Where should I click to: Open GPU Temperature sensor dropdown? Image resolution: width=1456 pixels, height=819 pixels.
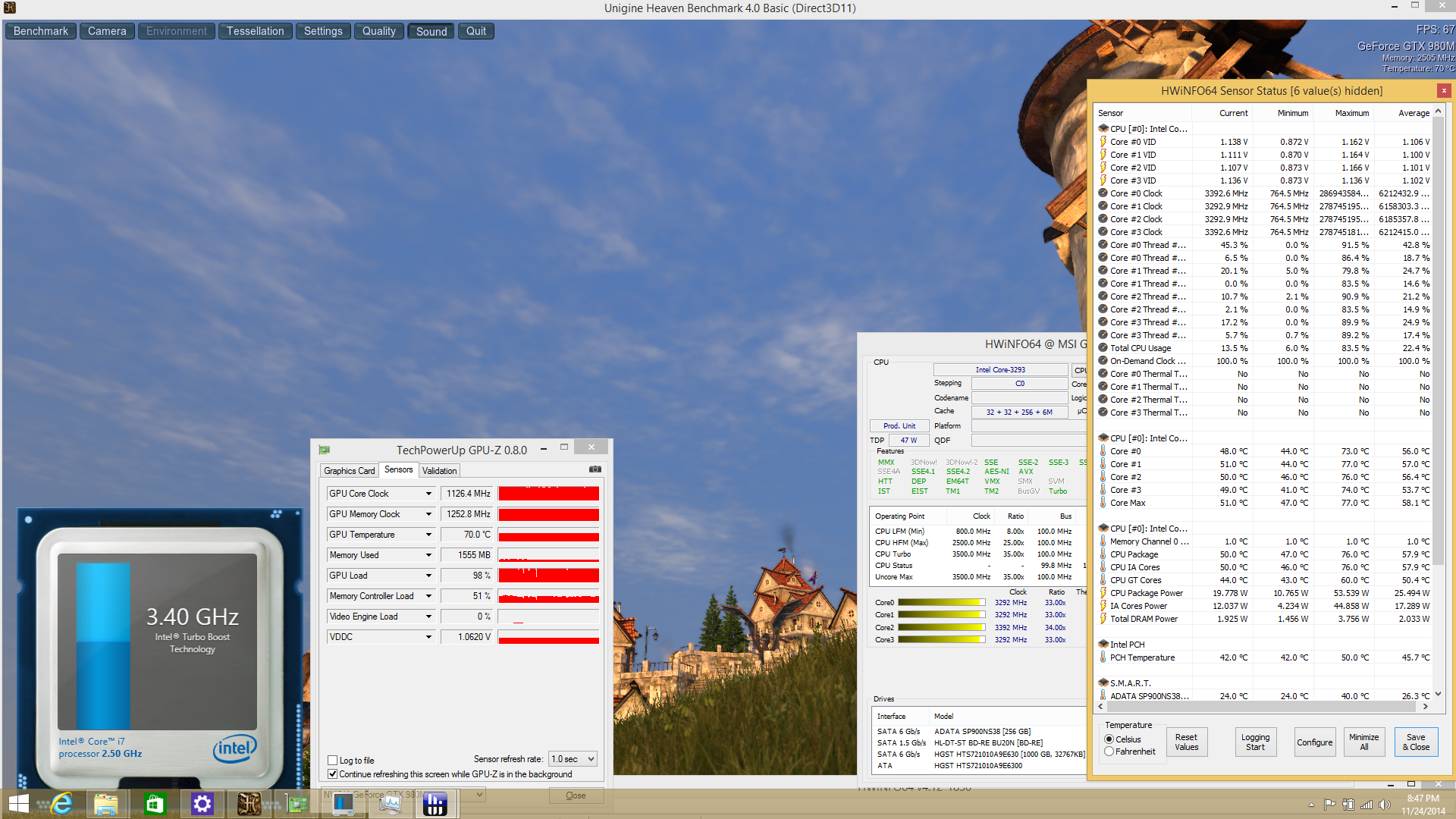[428, 535]
